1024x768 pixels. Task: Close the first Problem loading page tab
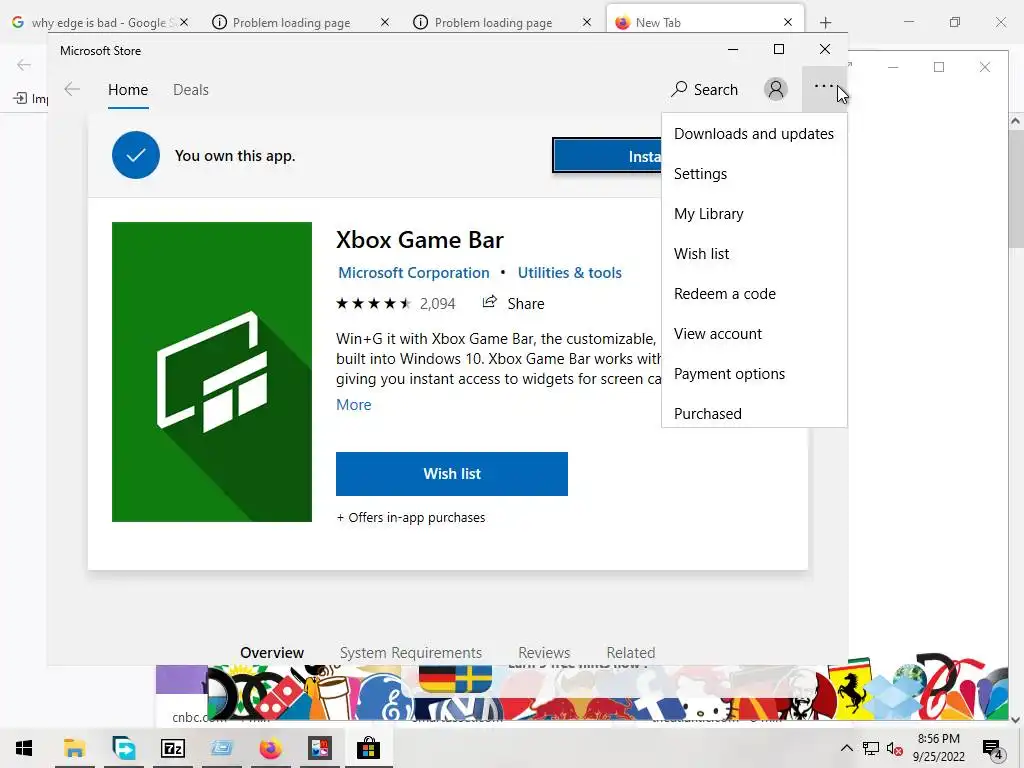click(385, 23)
